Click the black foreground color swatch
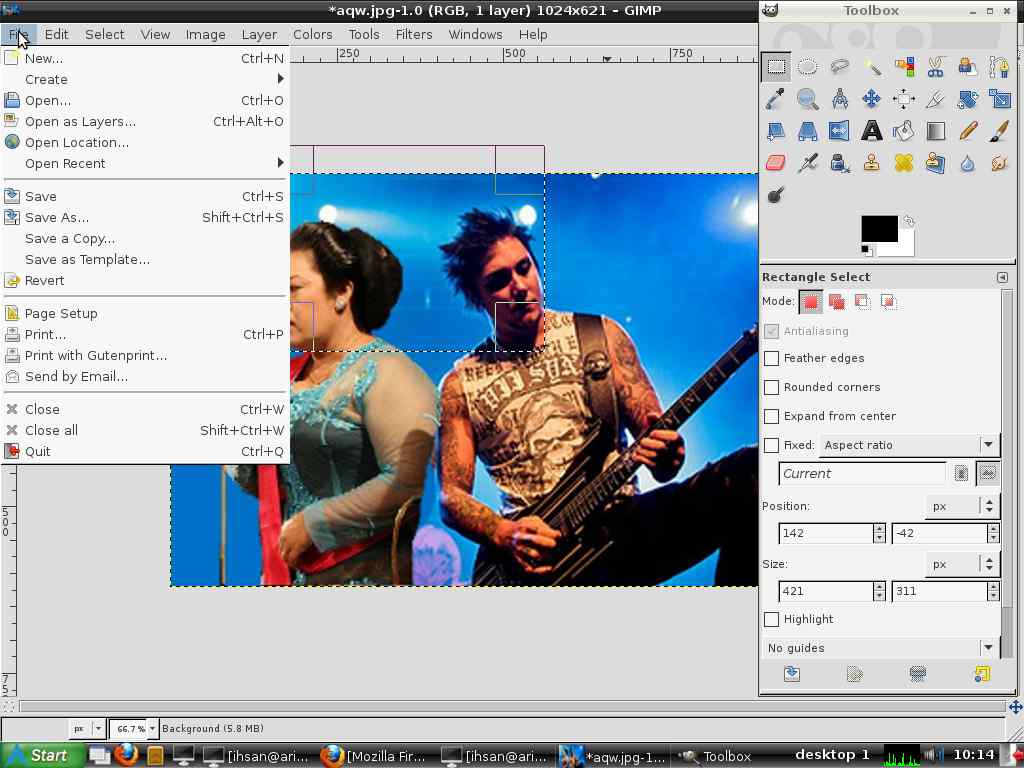 pos(878,228)
